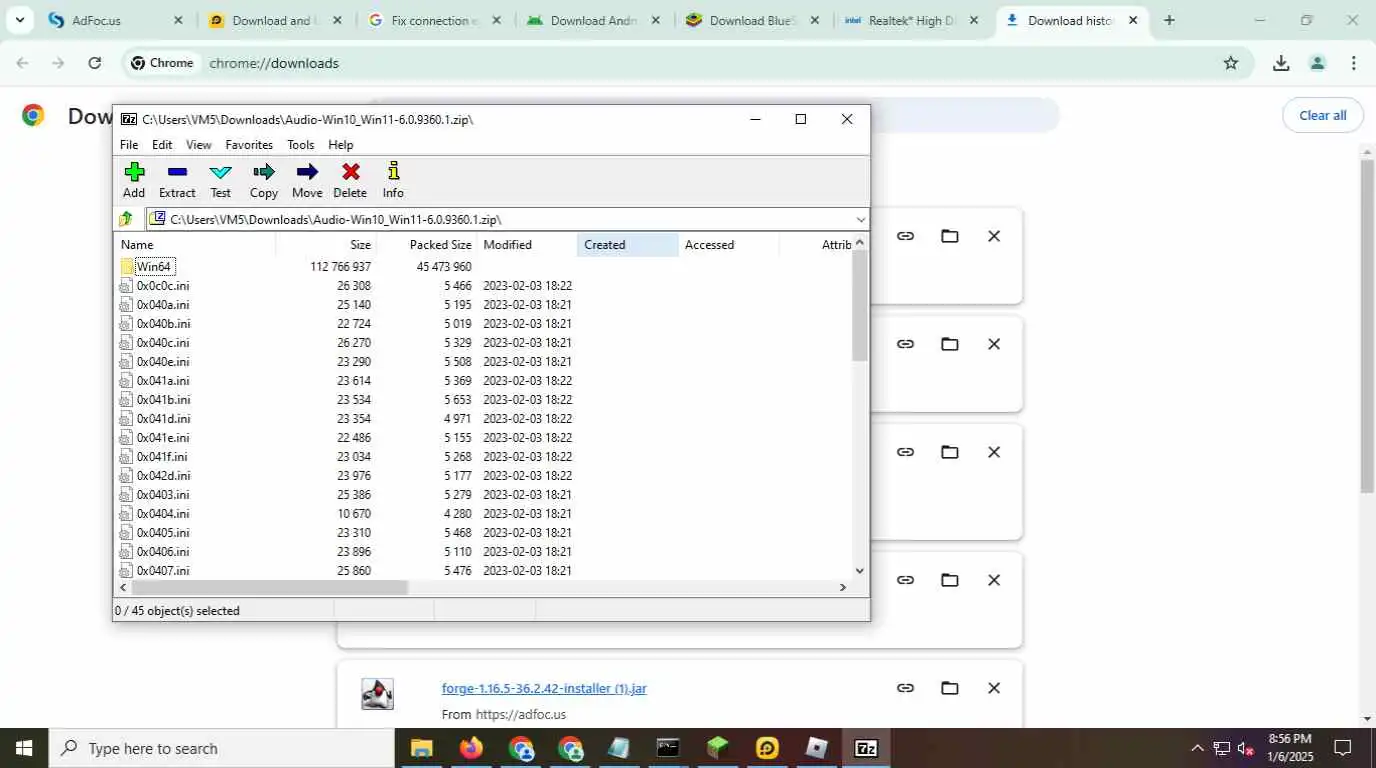Remove the forge installer from the list

point(994,688)
